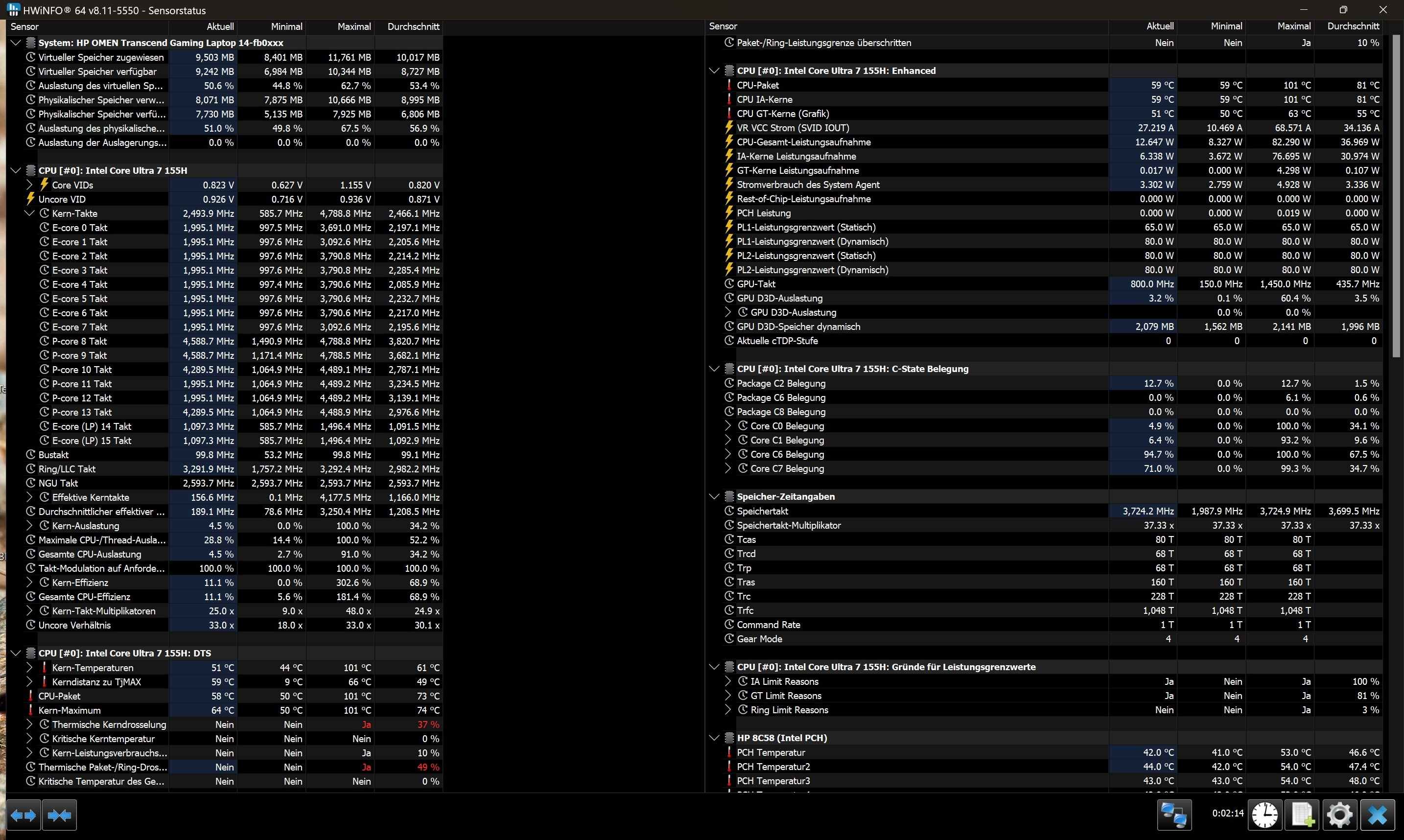Expand Core C0 Belegung row
This screenshot has width=1404, height=840.
pos(728,426)
